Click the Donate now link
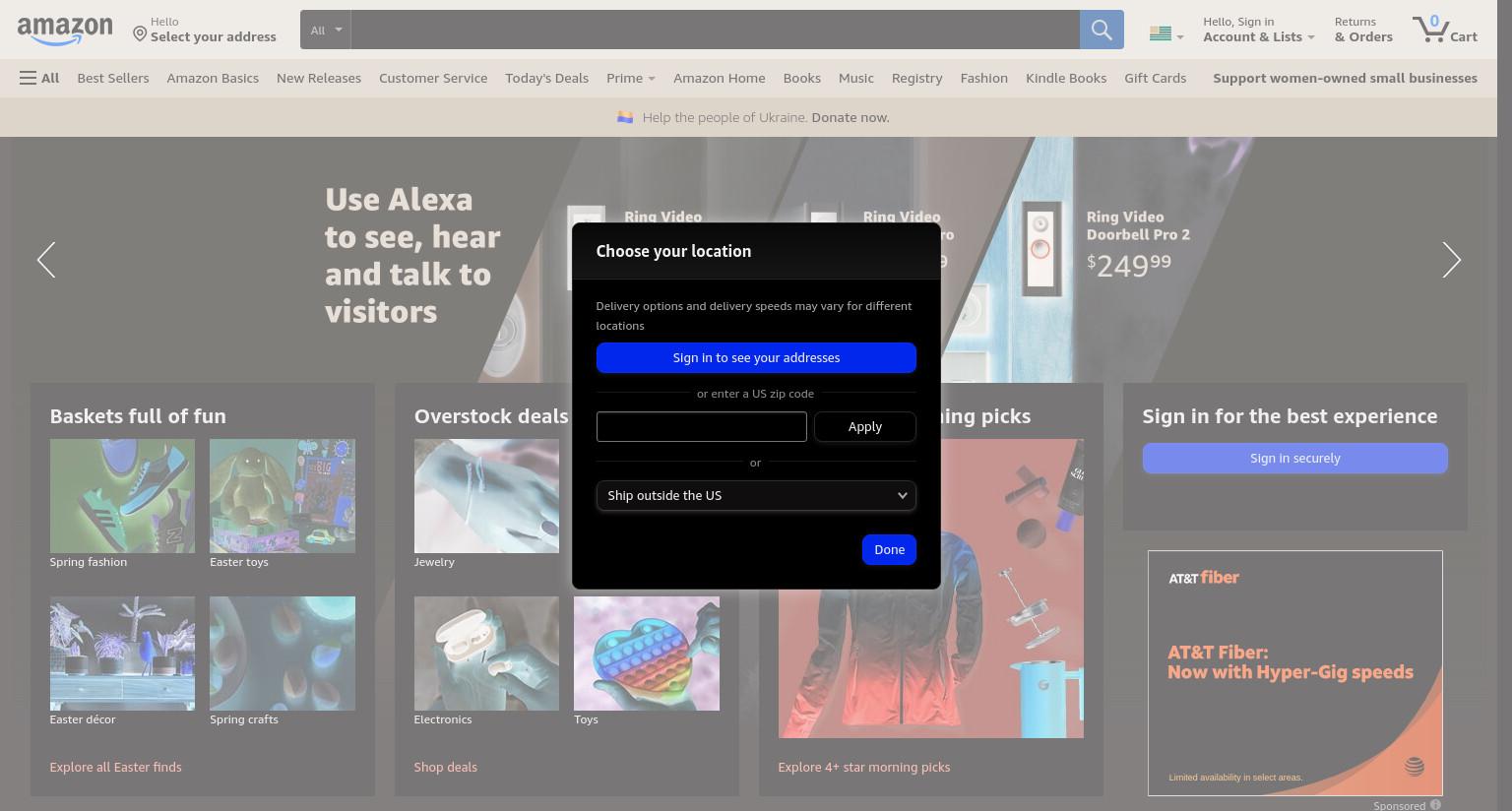The height and width of the screenshot is (811, 1512). point(850,117)
